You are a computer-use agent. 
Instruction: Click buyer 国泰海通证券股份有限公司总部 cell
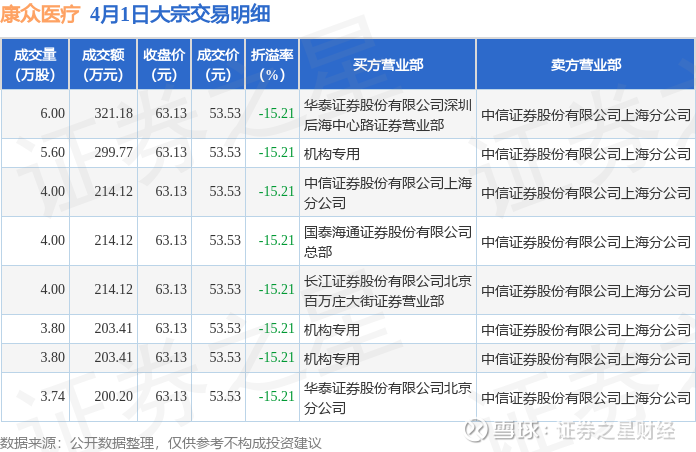(x=388, y=242)
